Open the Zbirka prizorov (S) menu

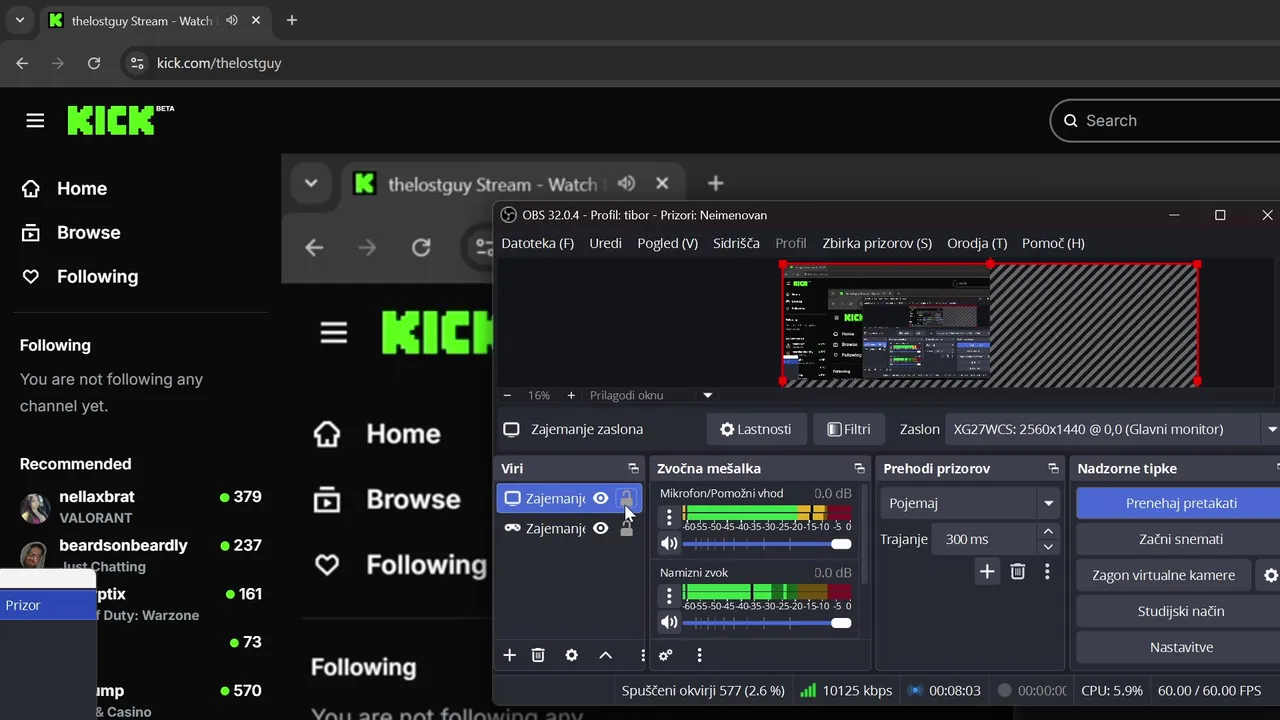(x=877, y=243)
